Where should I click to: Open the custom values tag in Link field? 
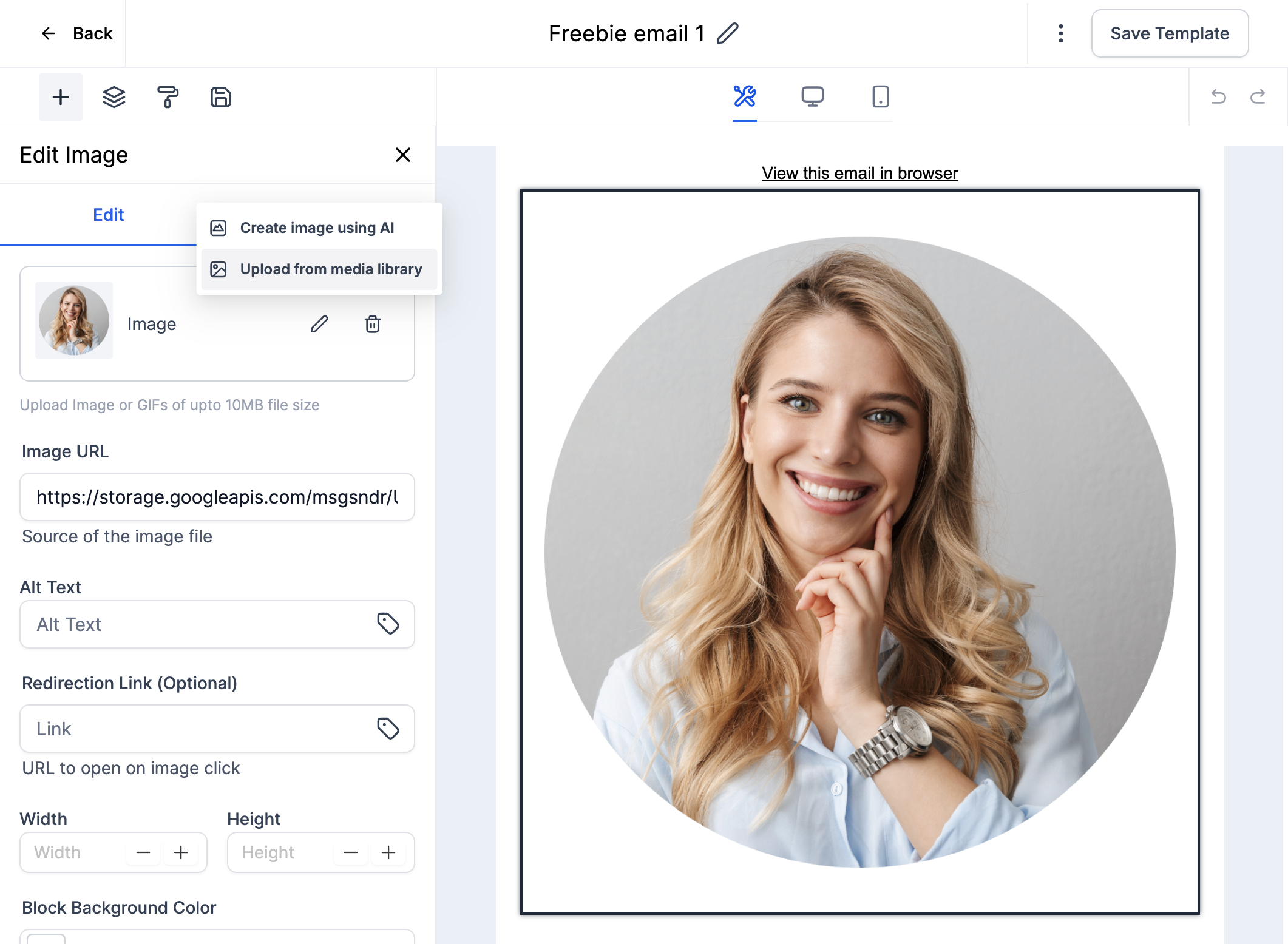tap(388, 728)
